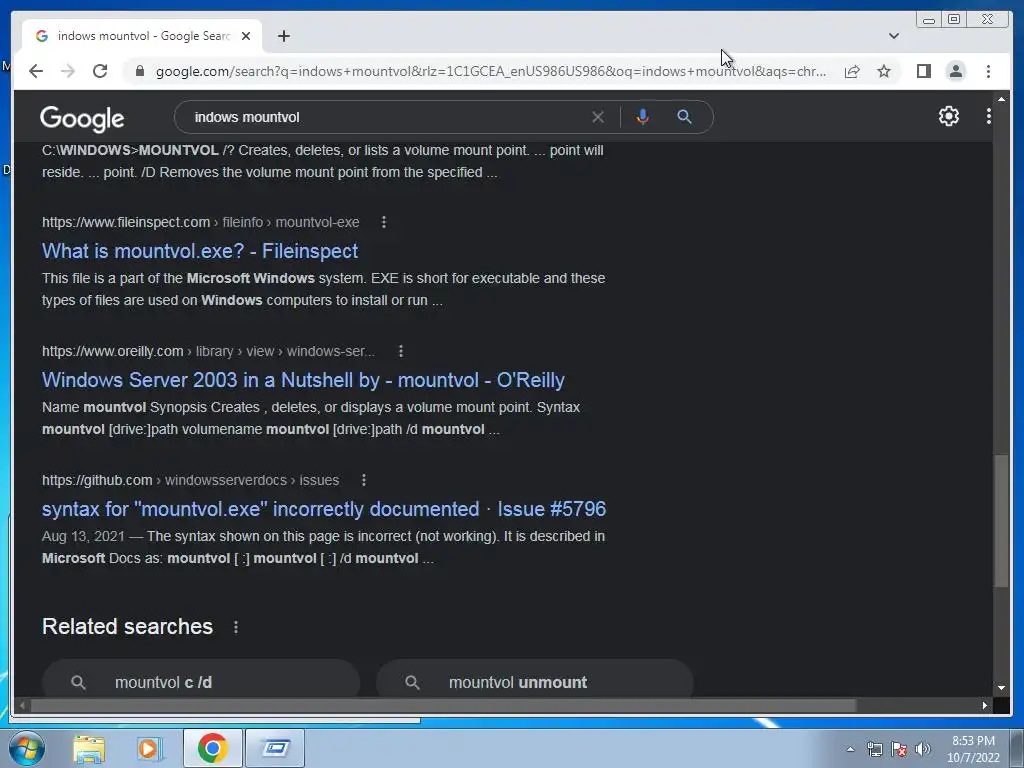Open a new tab
Screen dimensions: 1024x768
pos(283,36)
